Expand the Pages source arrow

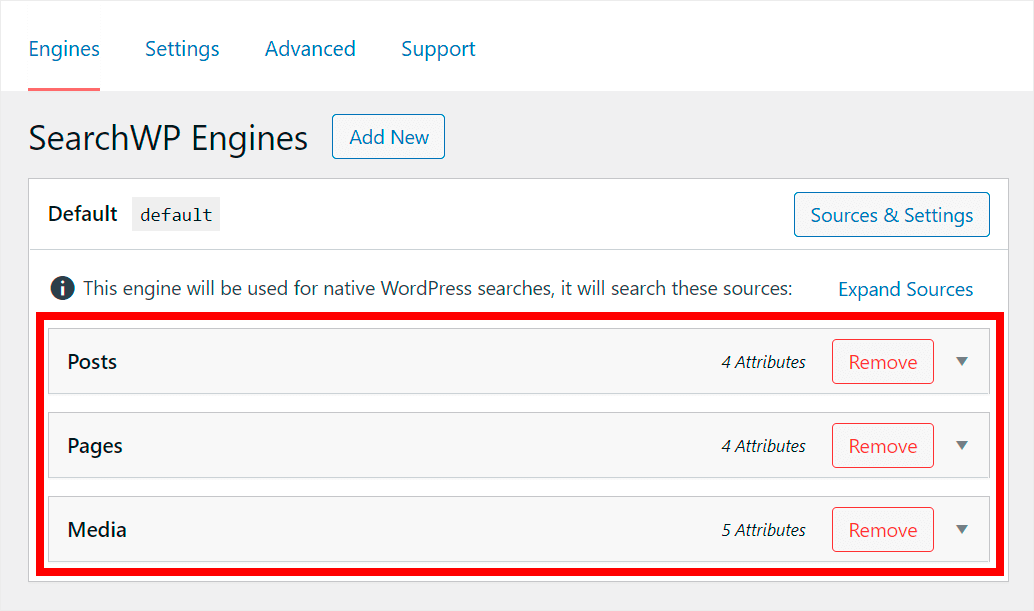(x=962, y=446)
